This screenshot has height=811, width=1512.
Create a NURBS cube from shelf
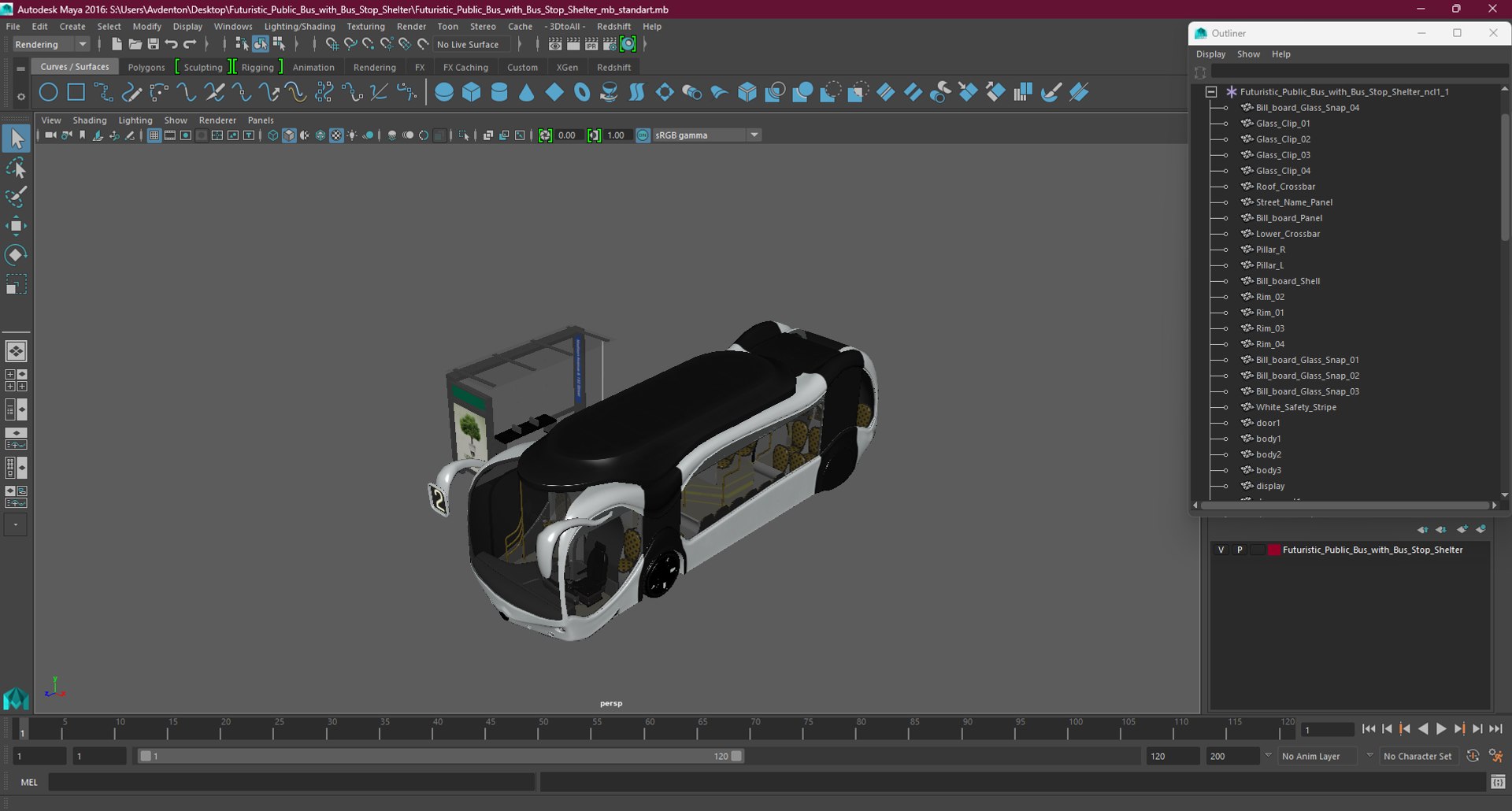[472, 92]
